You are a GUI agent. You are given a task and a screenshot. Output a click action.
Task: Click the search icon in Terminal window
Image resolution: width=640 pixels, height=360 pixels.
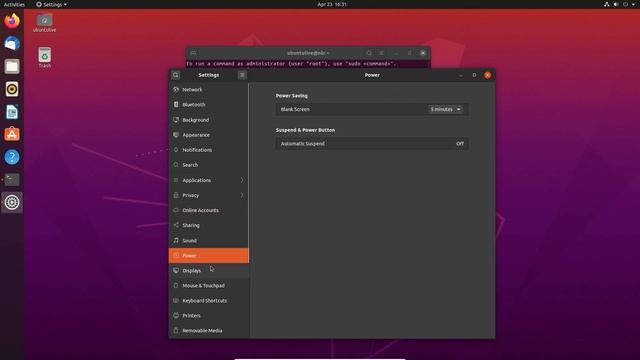[369, 53]
